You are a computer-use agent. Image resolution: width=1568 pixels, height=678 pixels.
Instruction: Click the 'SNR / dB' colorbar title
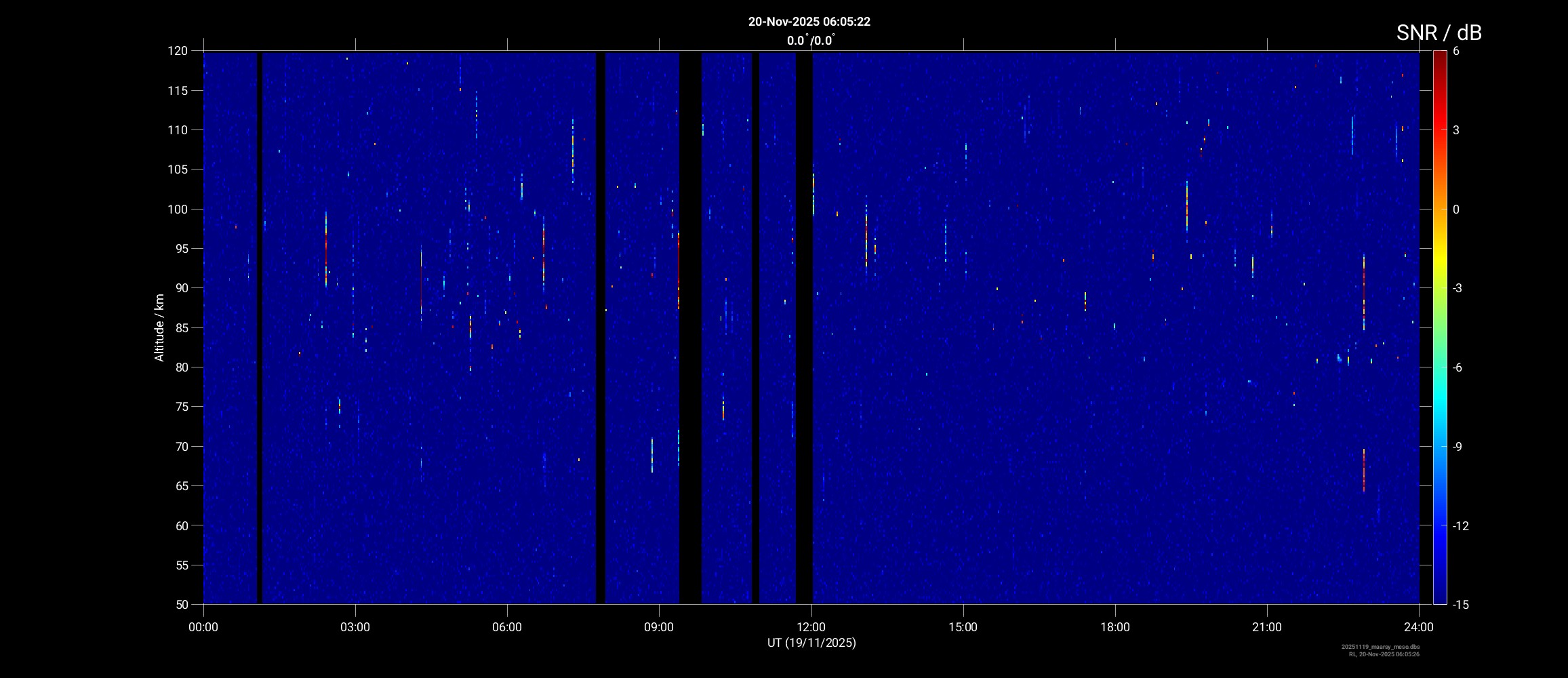(x=1439, y=33)
